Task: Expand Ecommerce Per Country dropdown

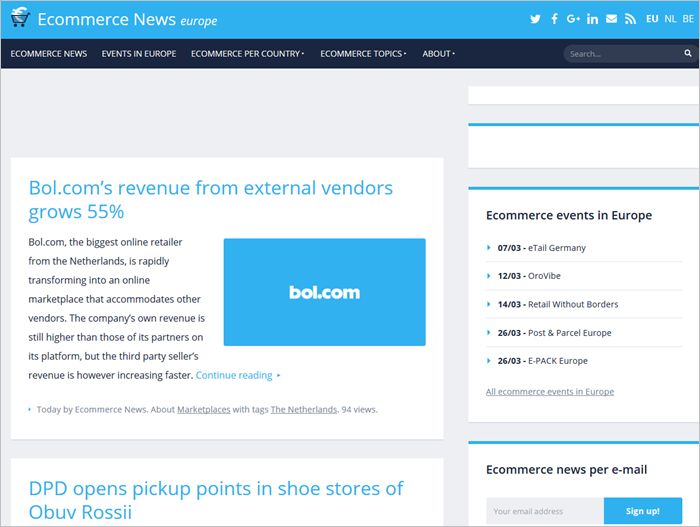Action: (247, 54)
